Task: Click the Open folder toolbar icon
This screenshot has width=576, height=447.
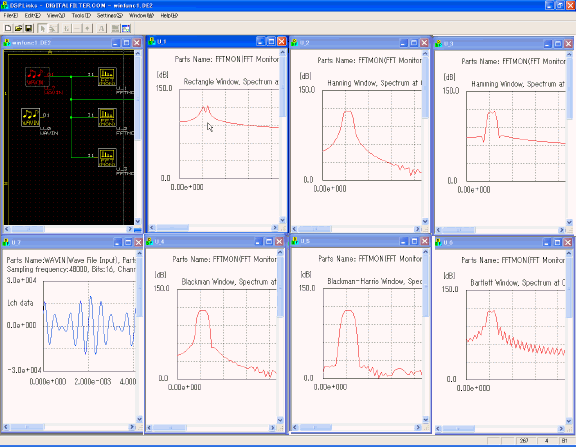Action: coord(18,28)
